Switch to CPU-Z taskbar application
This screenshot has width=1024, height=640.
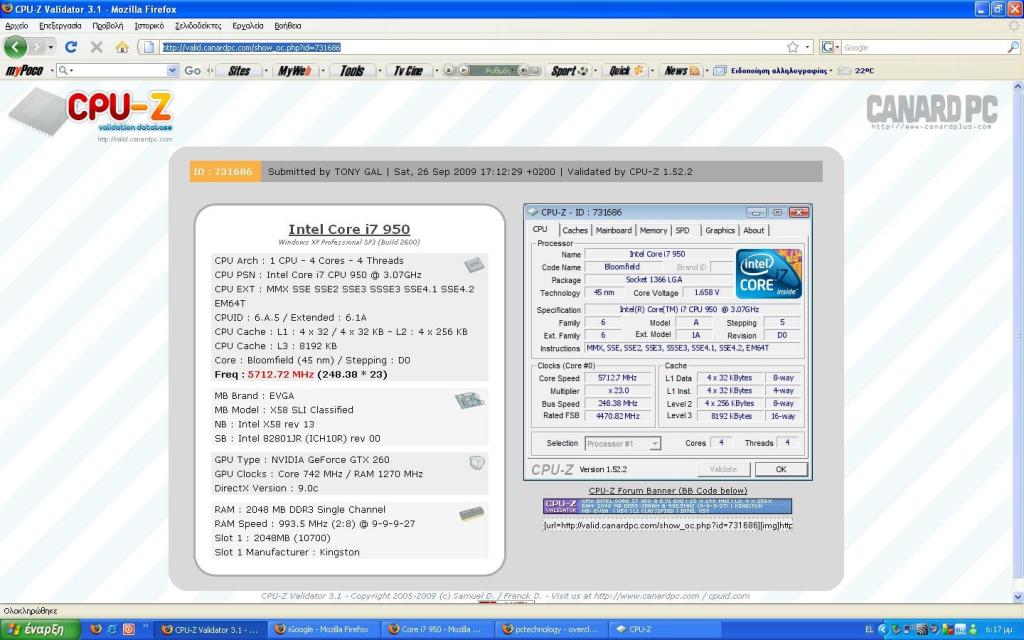[664, 630]
